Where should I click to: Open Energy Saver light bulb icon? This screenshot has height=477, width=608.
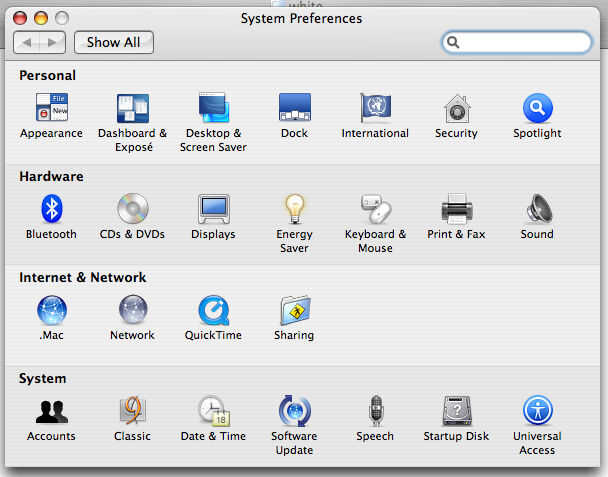pos(295,209)
